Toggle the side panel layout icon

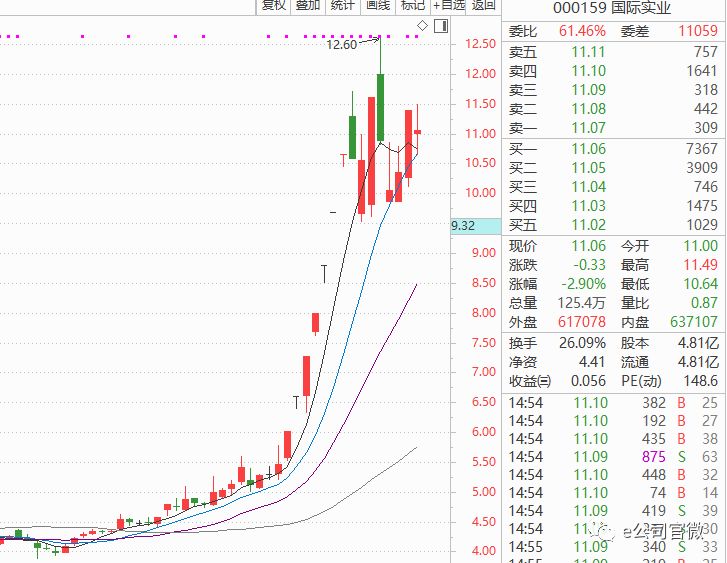441,26
